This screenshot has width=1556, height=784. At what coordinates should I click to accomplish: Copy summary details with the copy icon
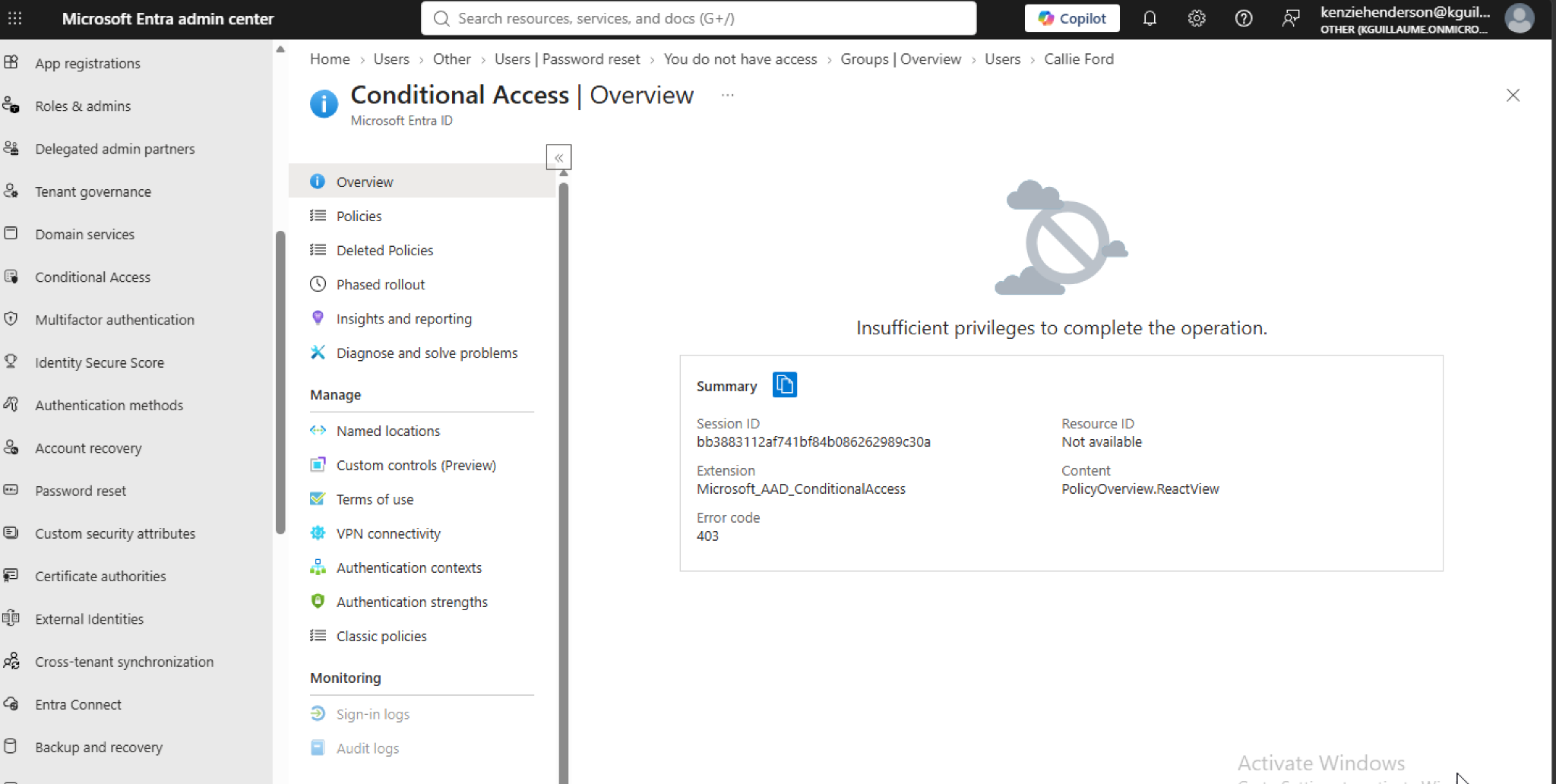point(784,385)
